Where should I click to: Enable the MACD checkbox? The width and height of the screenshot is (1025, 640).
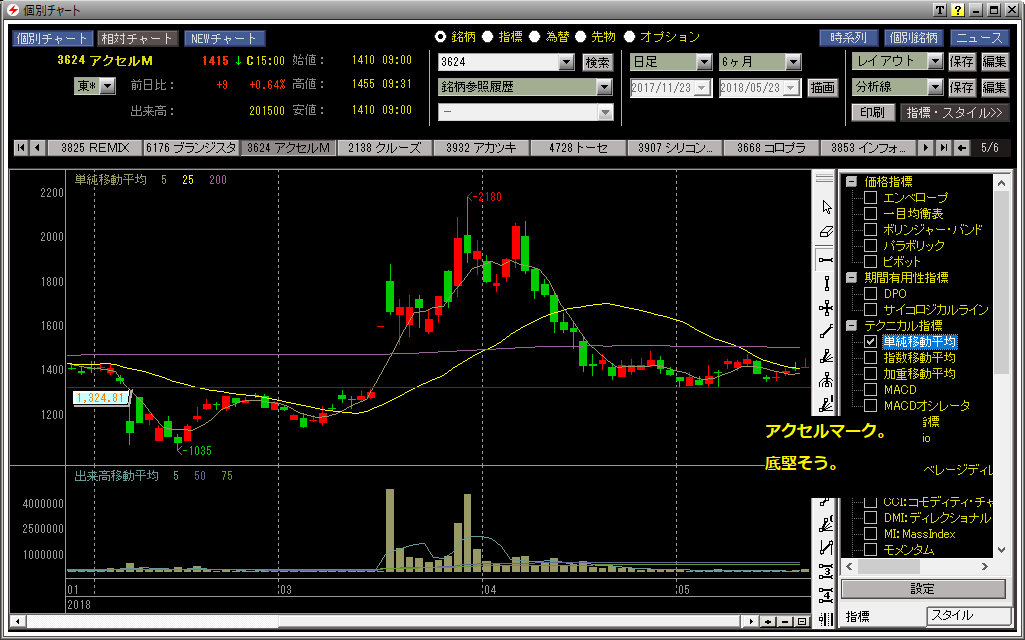pyautogui.click(x=870, y=390)
